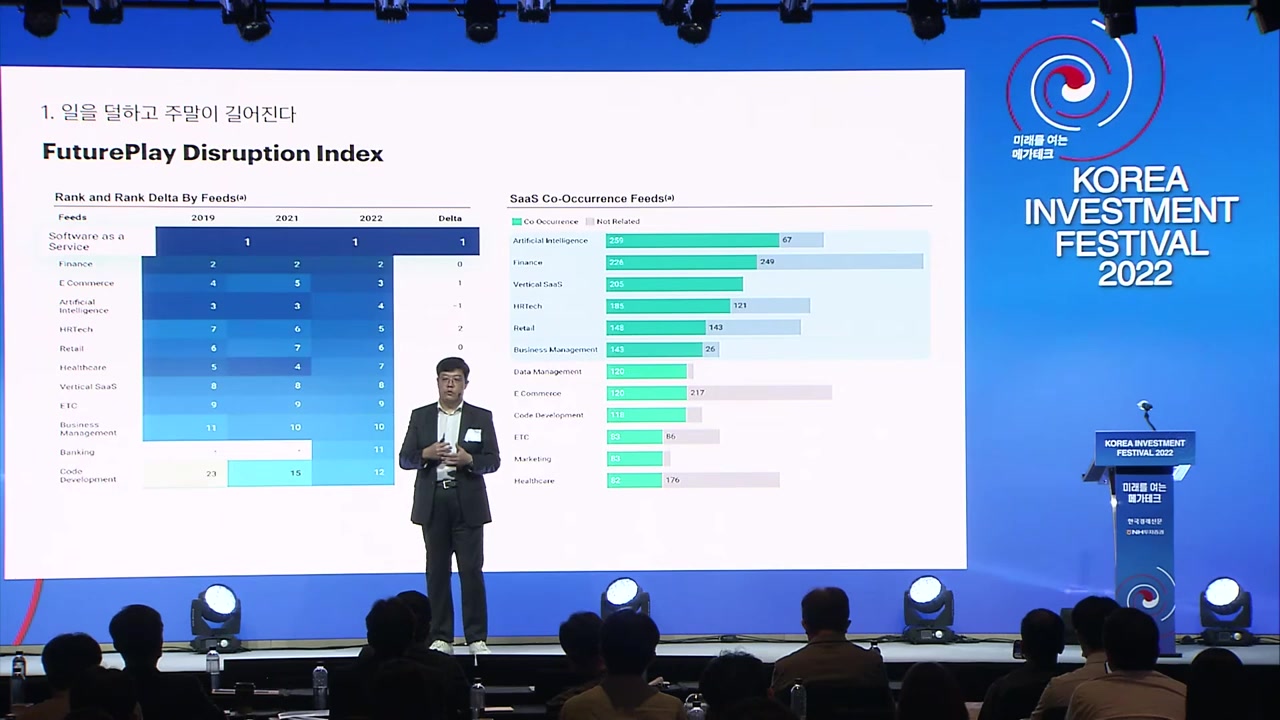1280x720 pixels.
Task: Click the "Software as a Service" row label
Action: tap(87, 241)
